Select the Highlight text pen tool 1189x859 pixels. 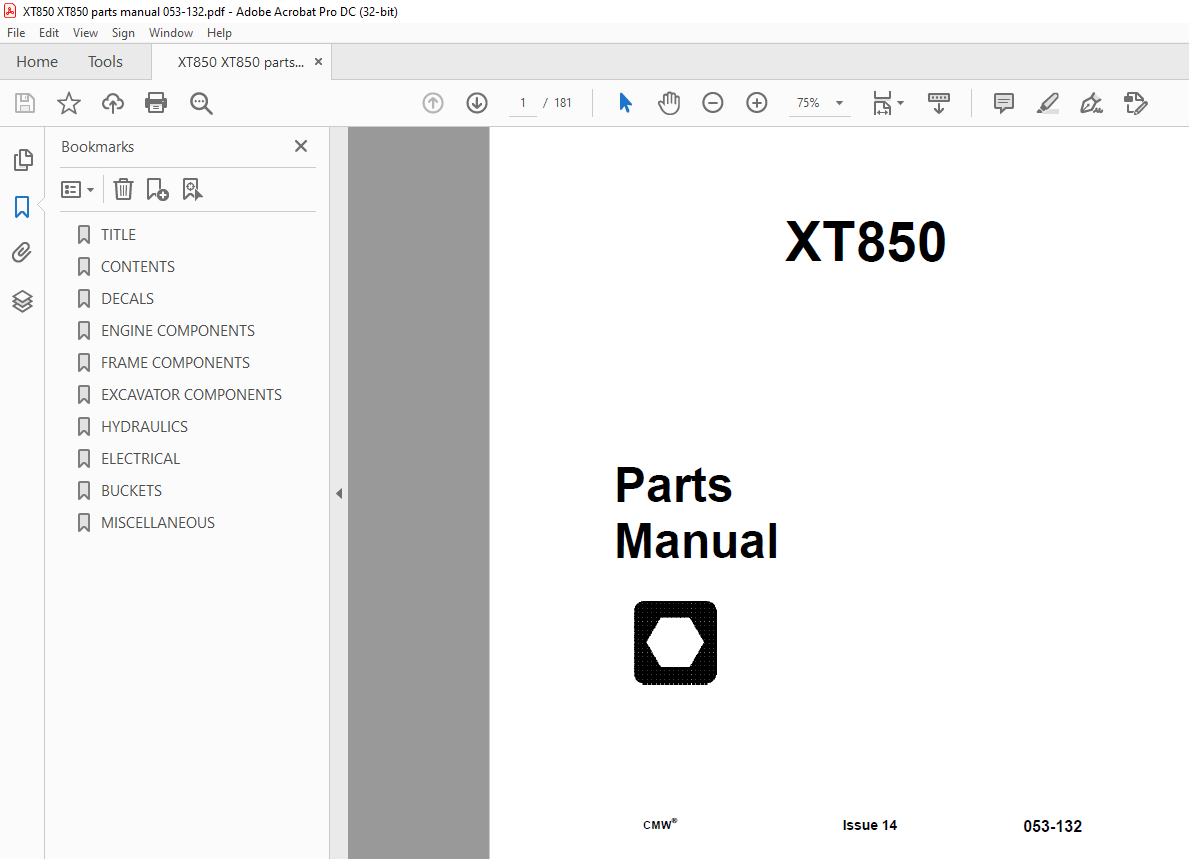(x=1048, y=103)
